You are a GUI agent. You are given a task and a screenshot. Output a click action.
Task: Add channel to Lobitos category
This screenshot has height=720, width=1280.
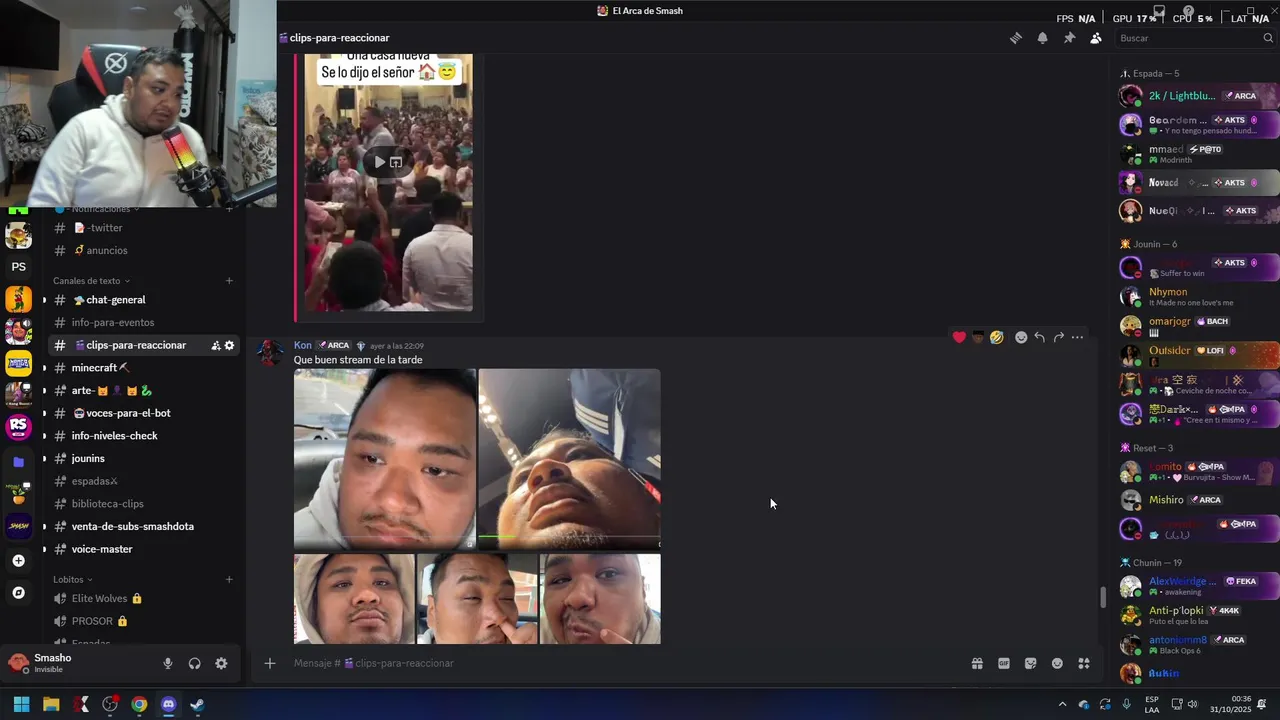pyautogui.click(x=229, y=579)
